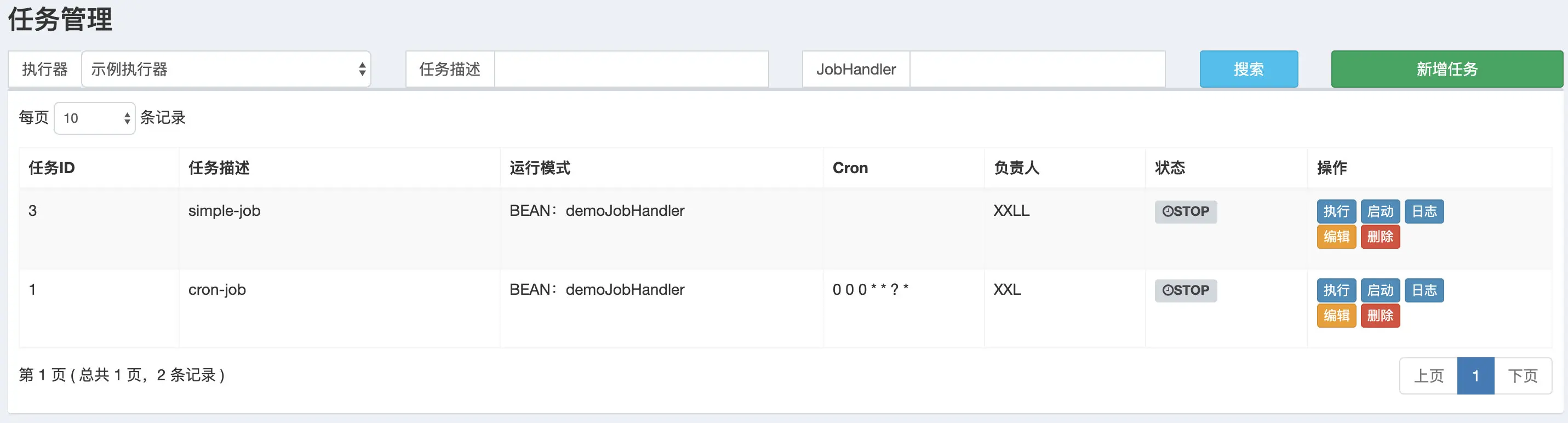Open logs for cron-job
Viewport: 1568px width, 423px height.
pos(1424,290)
